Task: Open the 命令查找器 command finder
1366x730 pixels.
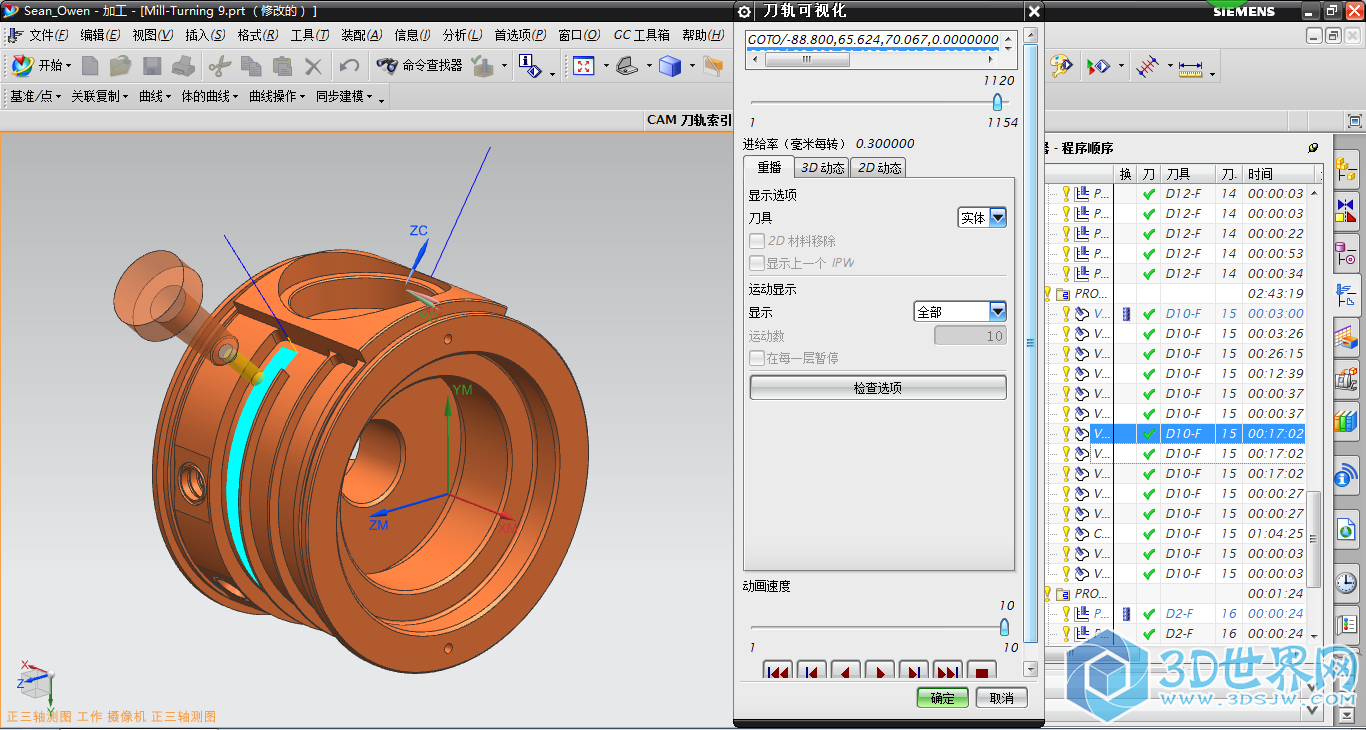Action: click(419, 66)
